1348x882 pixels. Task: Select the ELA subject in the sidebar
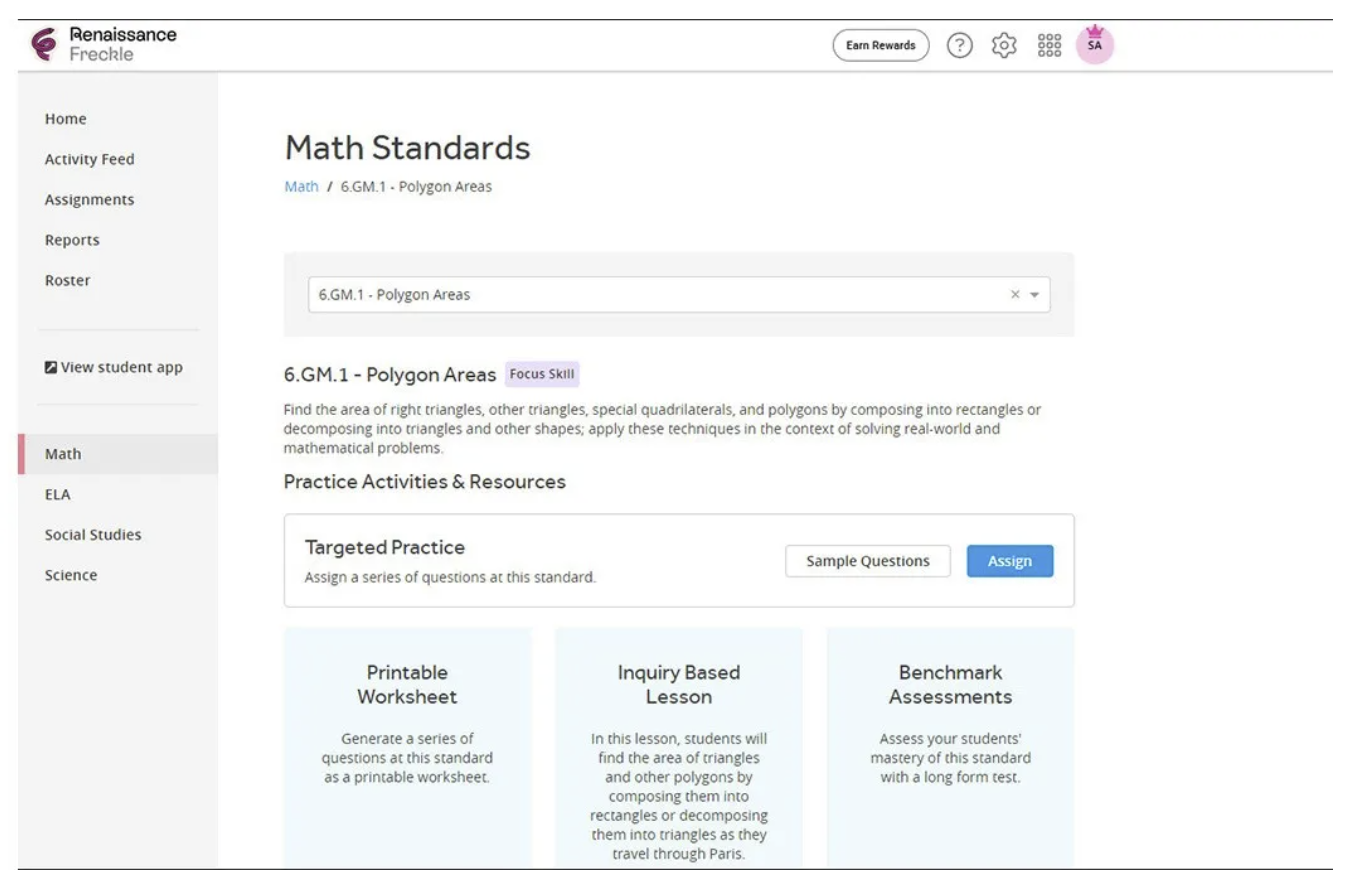(57, 494)
